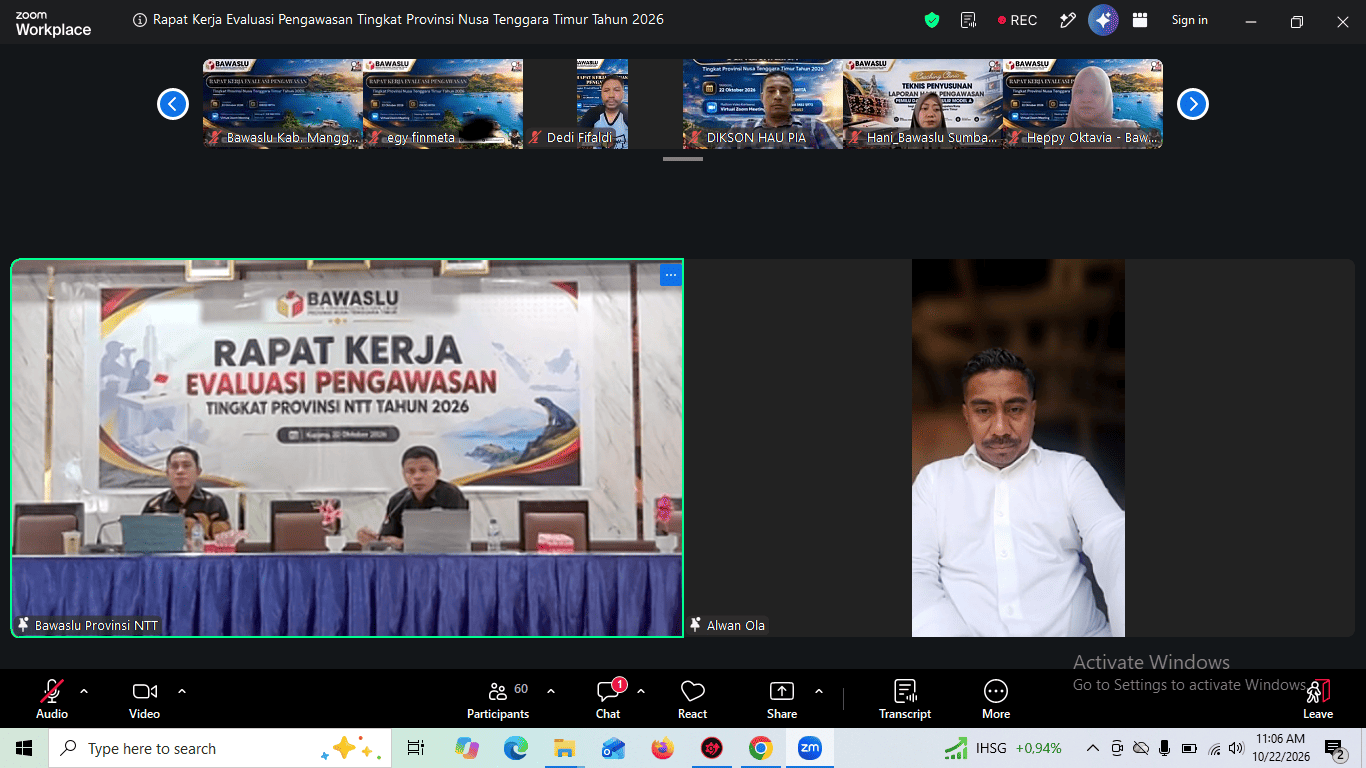Click the Alwan Ola name label
1366x768 pixels.
[736, 626]
